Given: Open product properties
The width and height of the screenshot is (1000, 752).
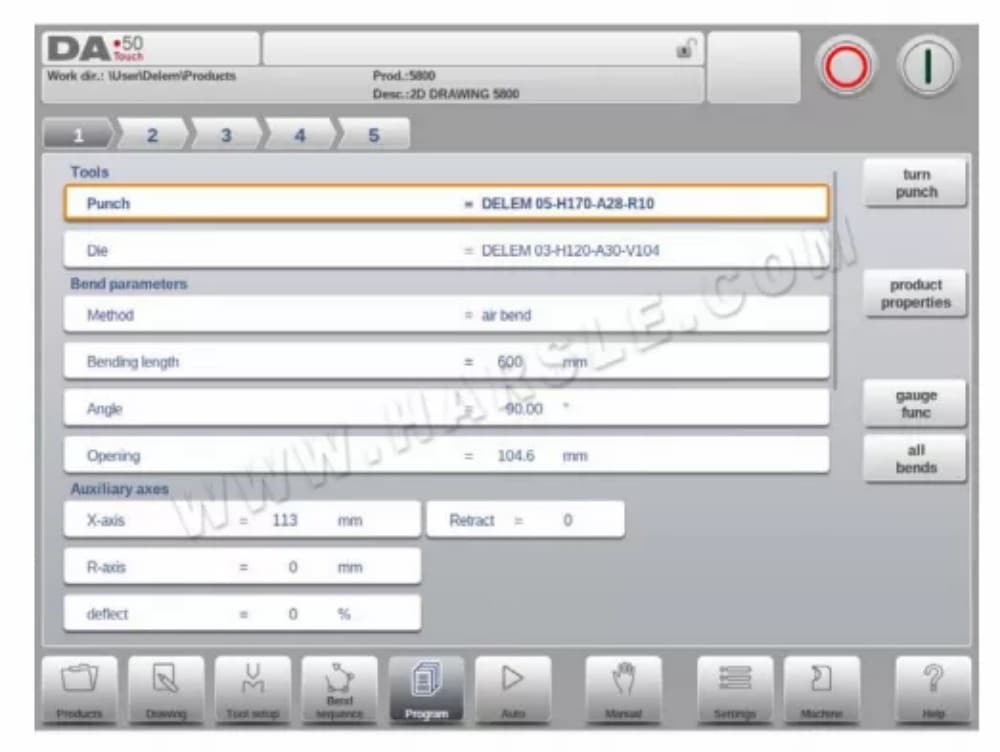Looking at the screenshot, I should (x=916, y=293).
